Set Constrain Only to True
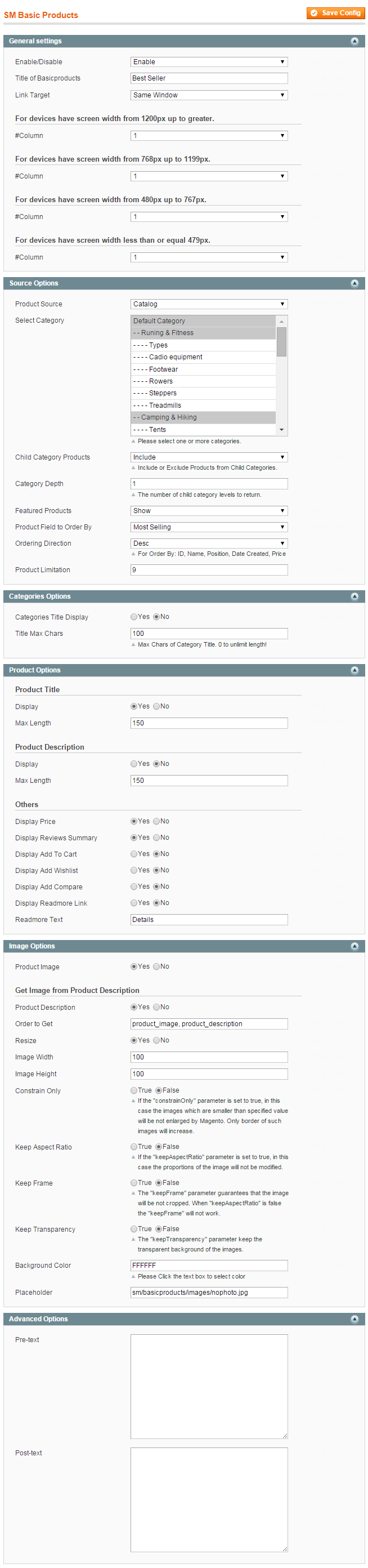This screenshot has height=1568, width=368. tap(134, 1091)
